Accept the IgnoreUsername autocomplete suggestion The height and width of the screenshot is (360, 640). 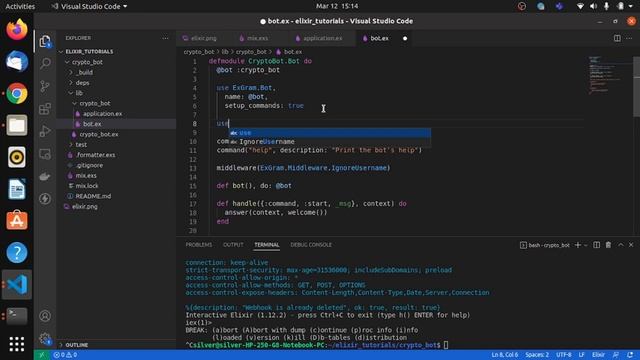click(329, 142)
